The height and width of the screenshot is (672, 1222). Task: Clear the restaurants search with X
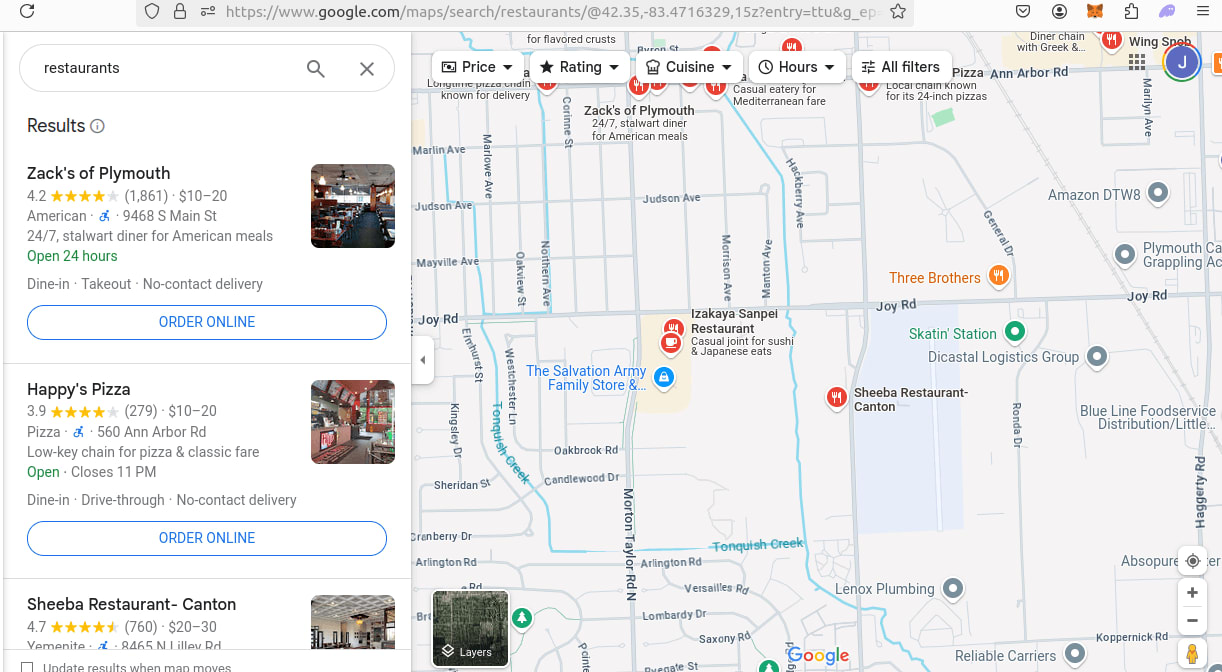[x=367, y=68]
